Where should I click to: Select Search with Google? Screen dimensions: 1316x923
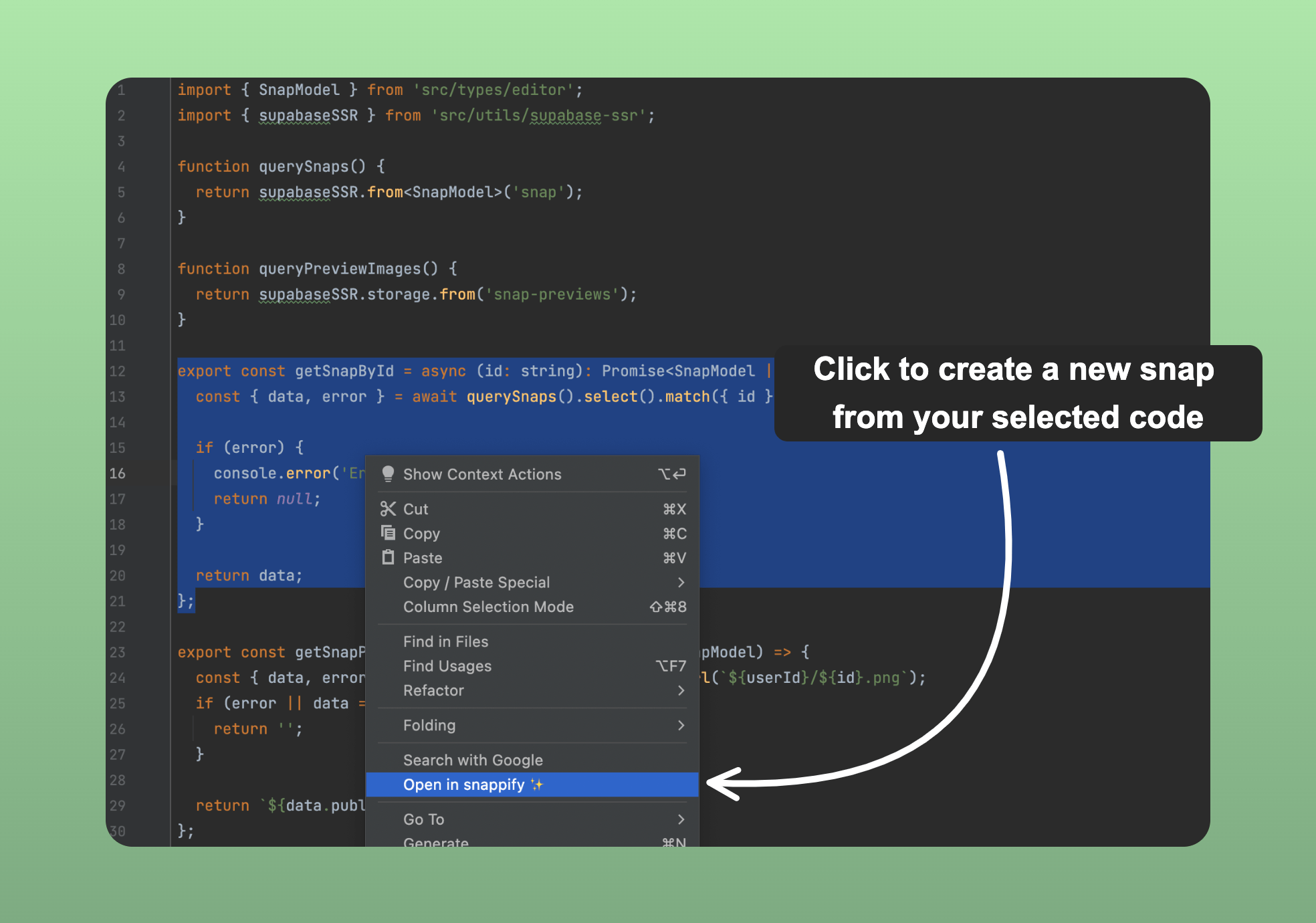(473, 760)
